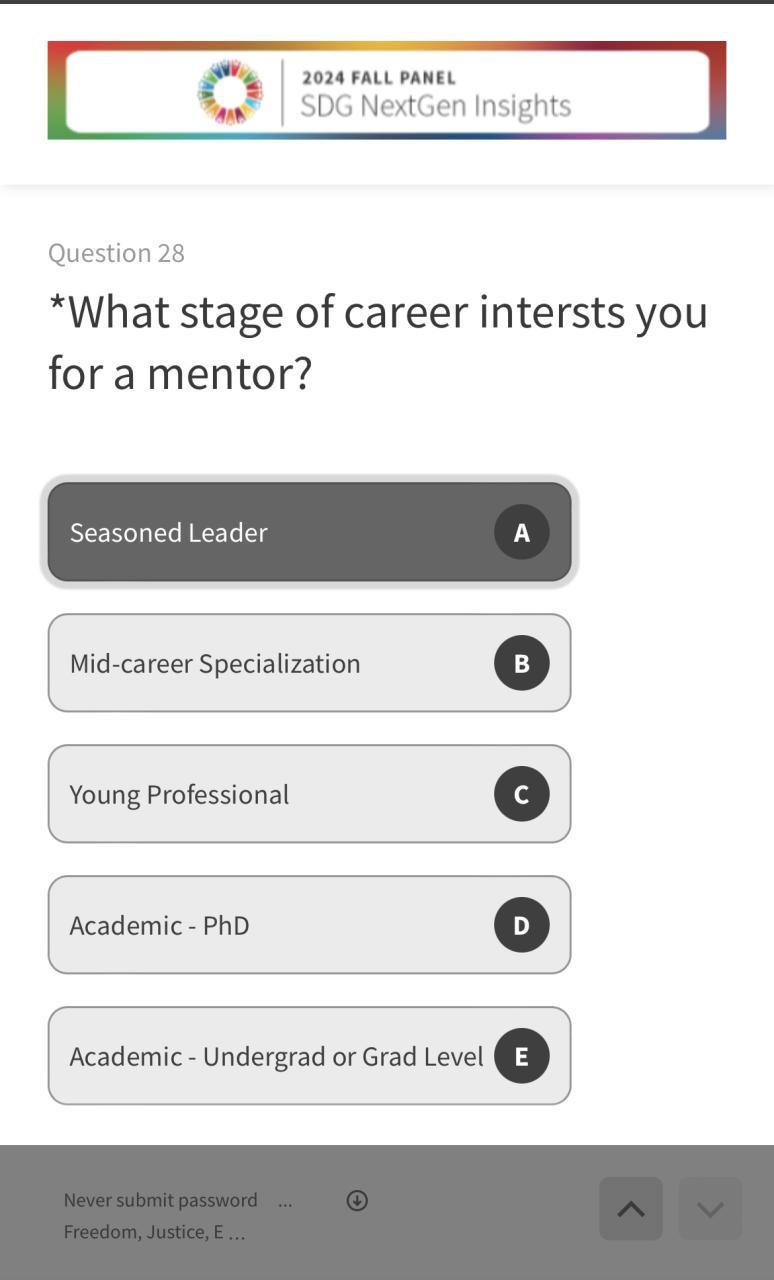The height and width of the screenshot is (1280, 774).
Task: Click the SDG color wheel logo
Action: coord(231,92)
